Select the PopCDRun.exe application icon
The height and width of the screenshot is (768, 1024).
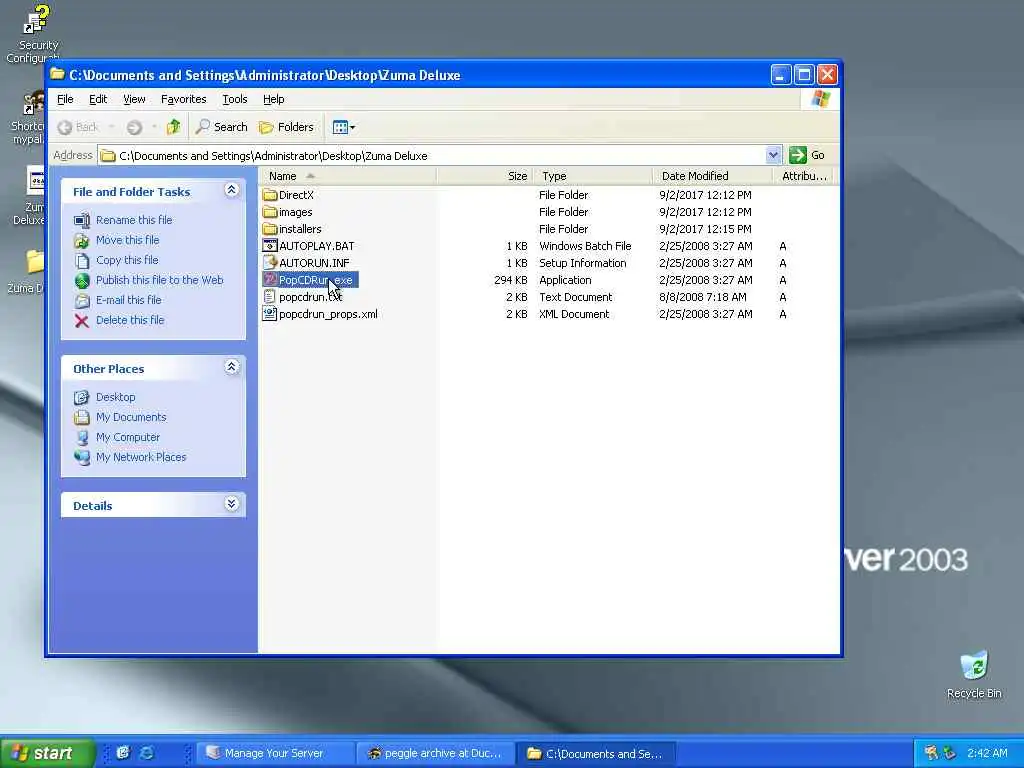point(270,280)
